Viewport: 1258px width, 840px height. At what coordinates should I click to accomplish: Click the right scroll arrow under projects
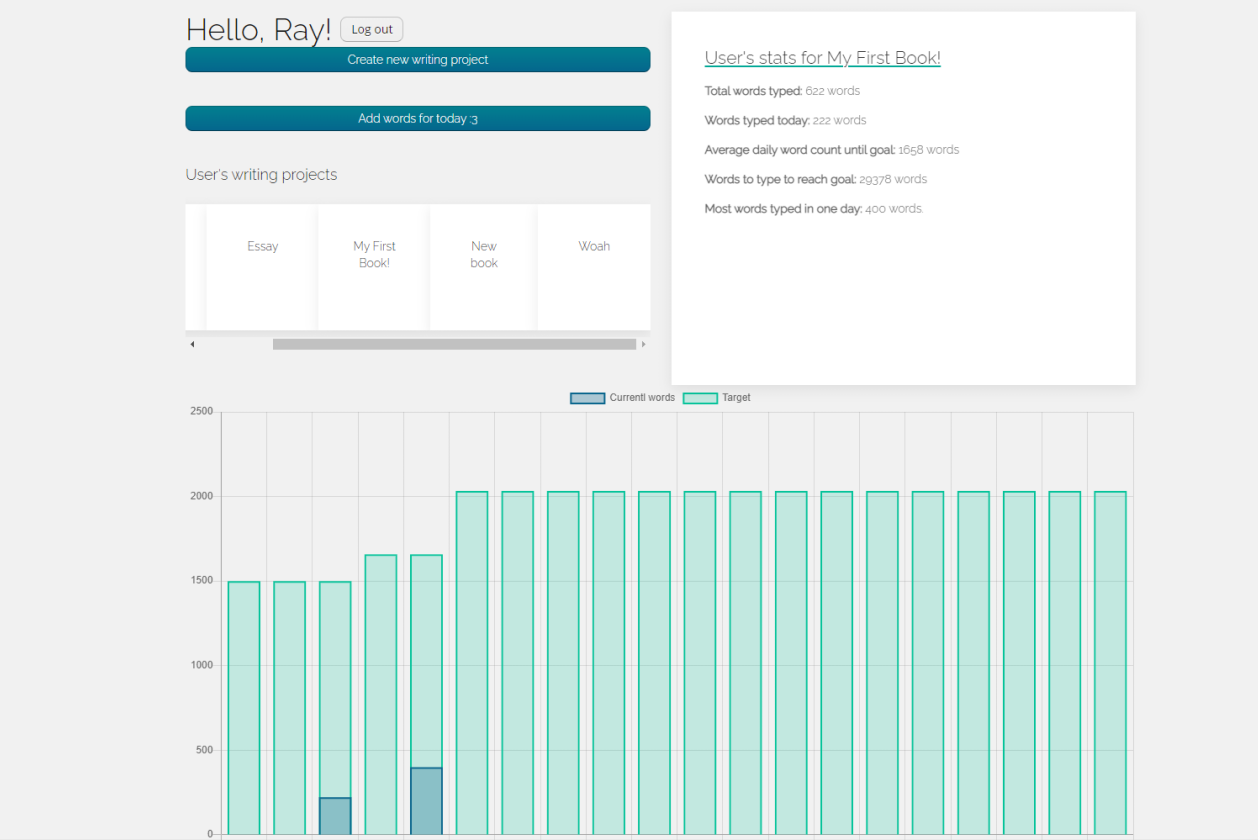click(643, 344)
